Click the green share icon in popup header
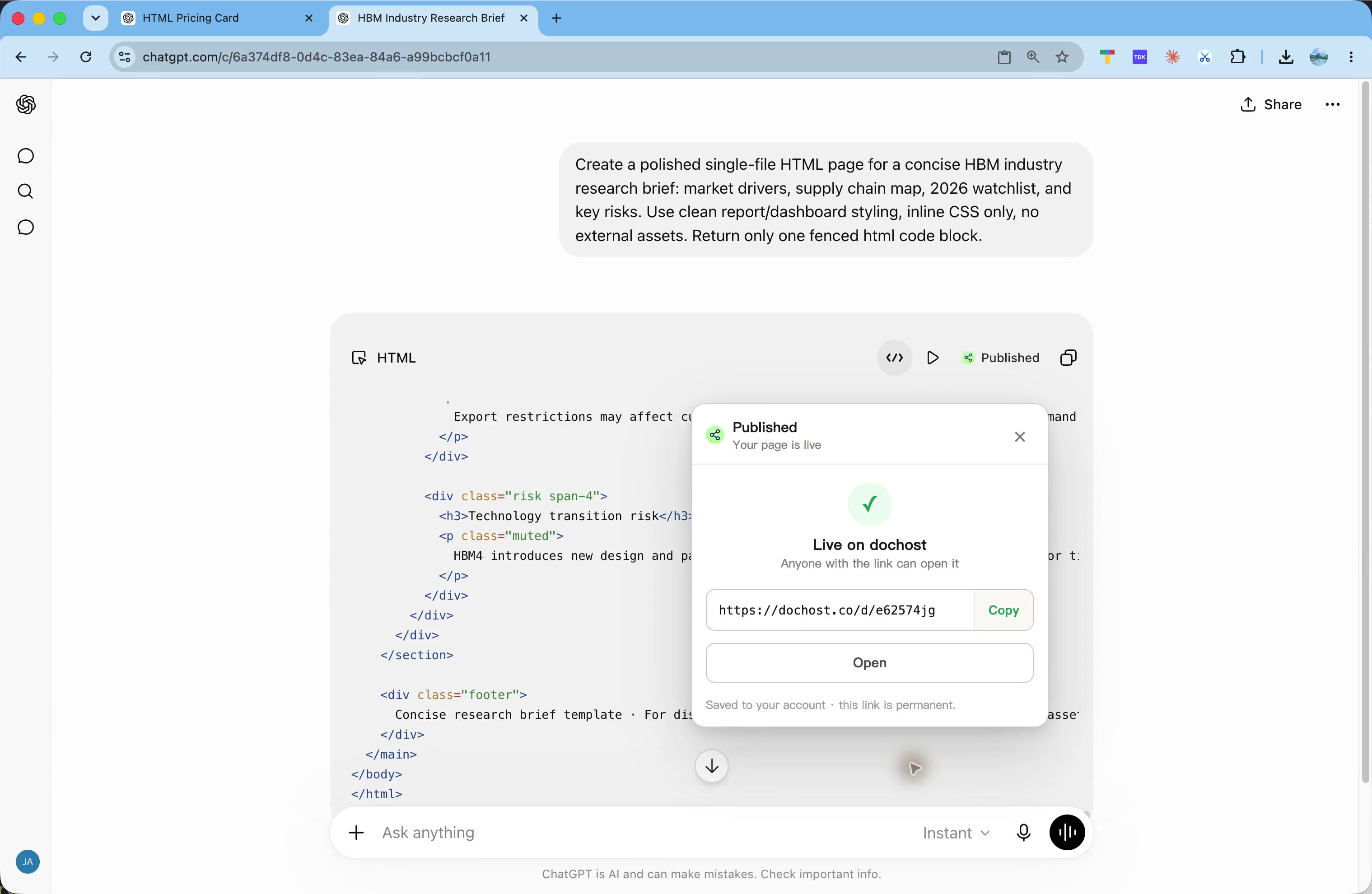 click(x=715, y=435)
